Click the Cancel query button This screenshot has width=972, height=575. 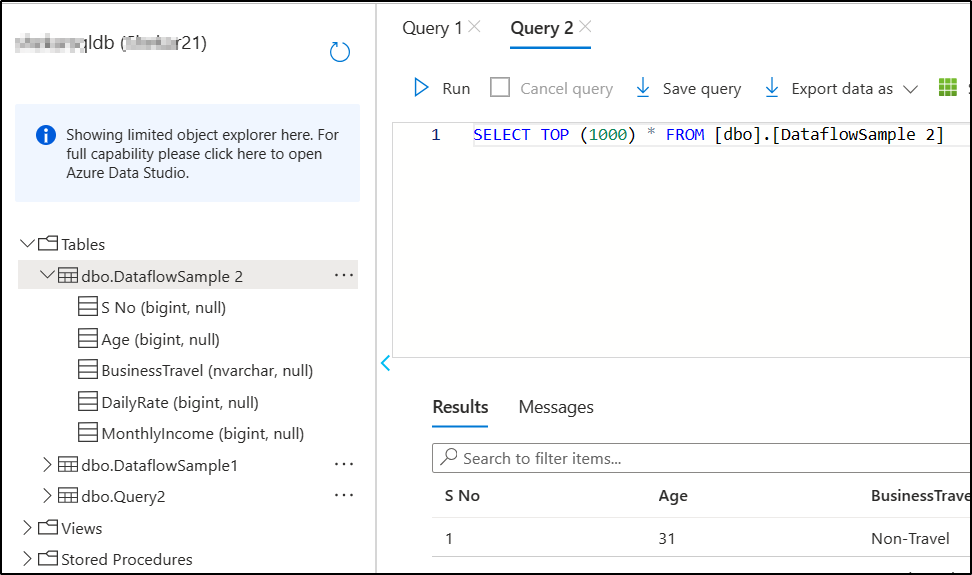point(551,88)
